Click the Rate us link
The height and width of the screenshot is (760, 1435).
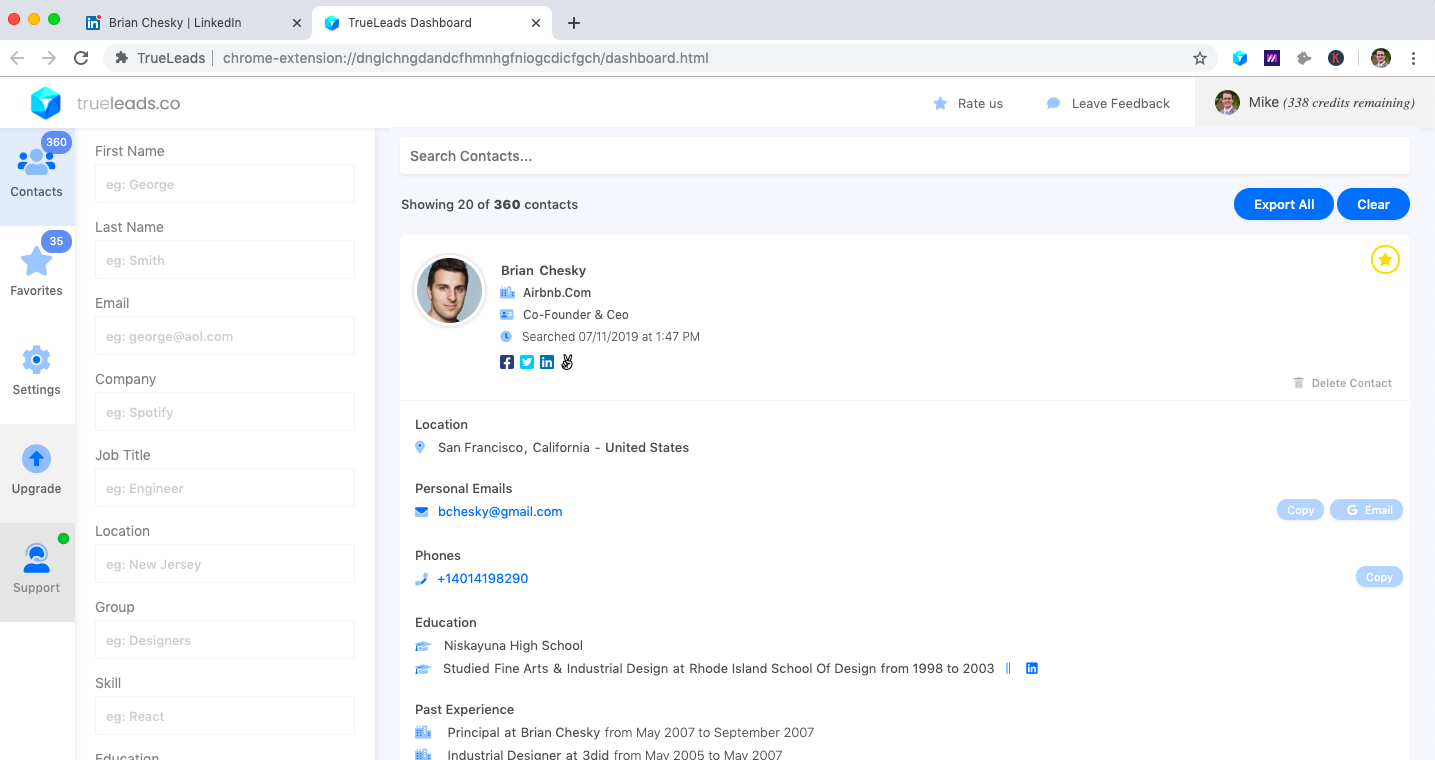tap(968, 103)
